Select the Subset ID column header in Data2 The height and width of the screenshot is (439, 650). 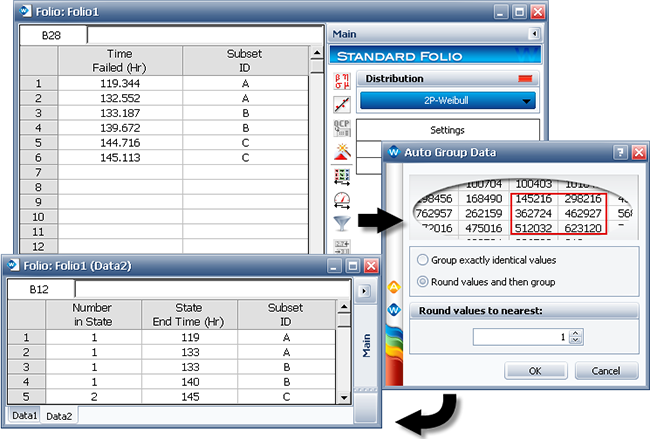(x=286, y=315)
